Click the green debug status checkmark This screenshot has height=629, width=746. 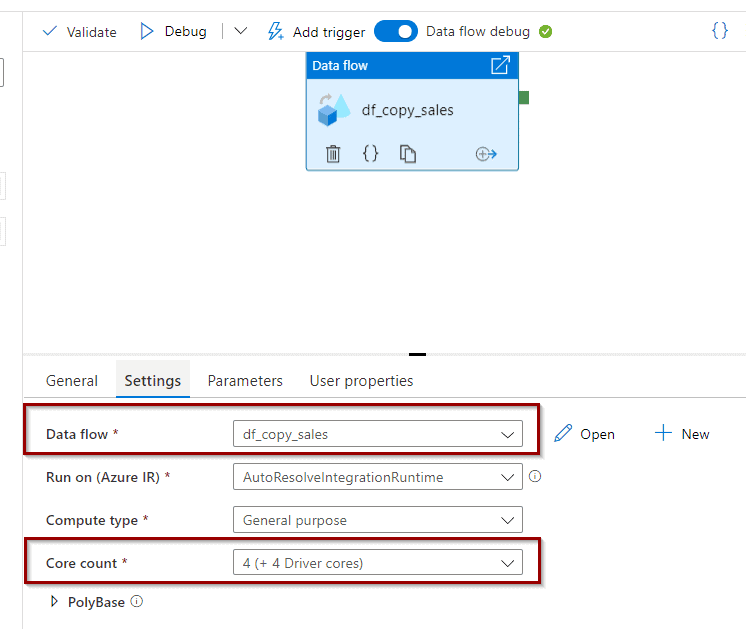pos(545,32)
